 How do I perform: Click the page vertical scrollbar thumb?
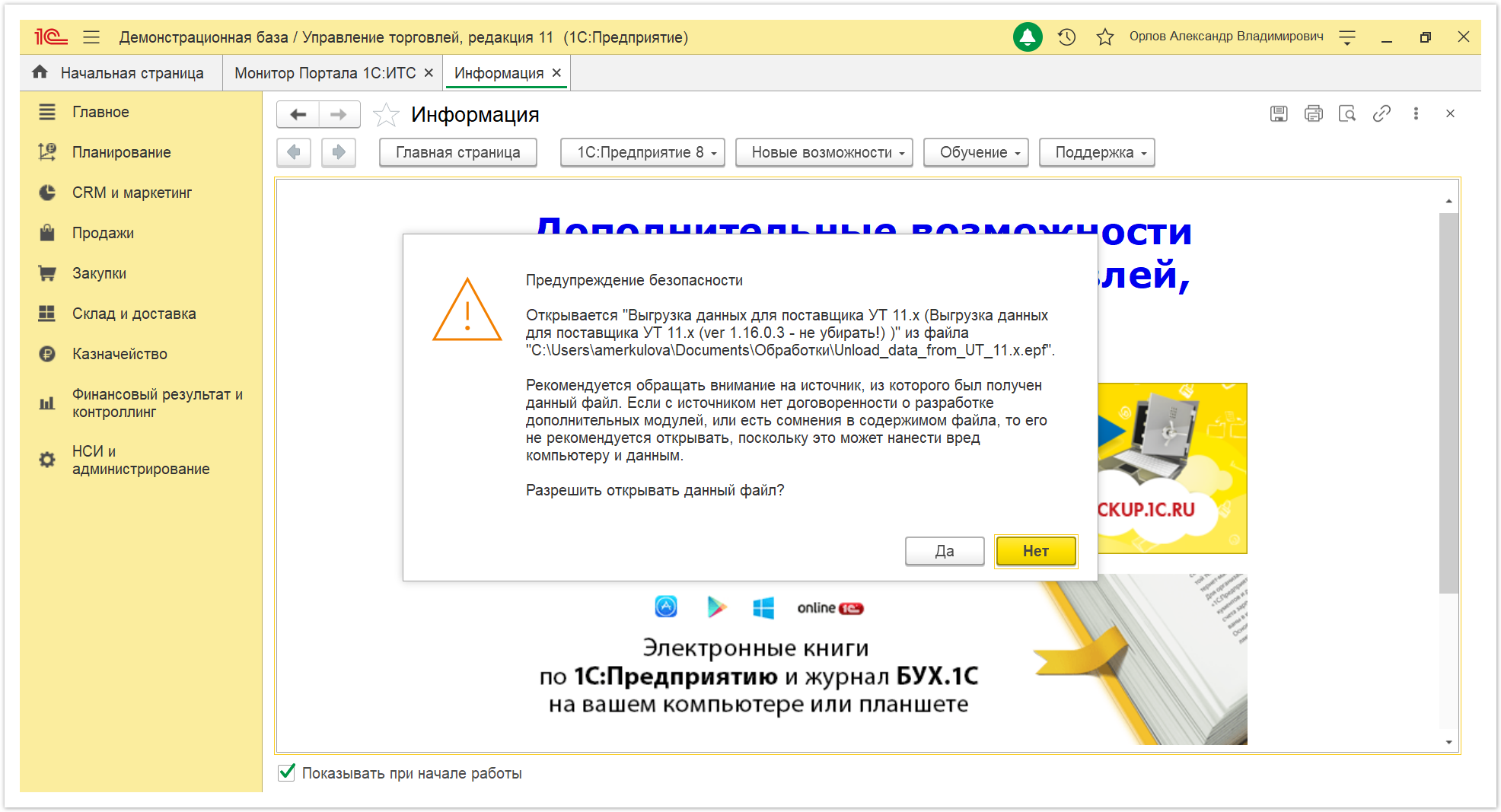tap(1448, 403)
